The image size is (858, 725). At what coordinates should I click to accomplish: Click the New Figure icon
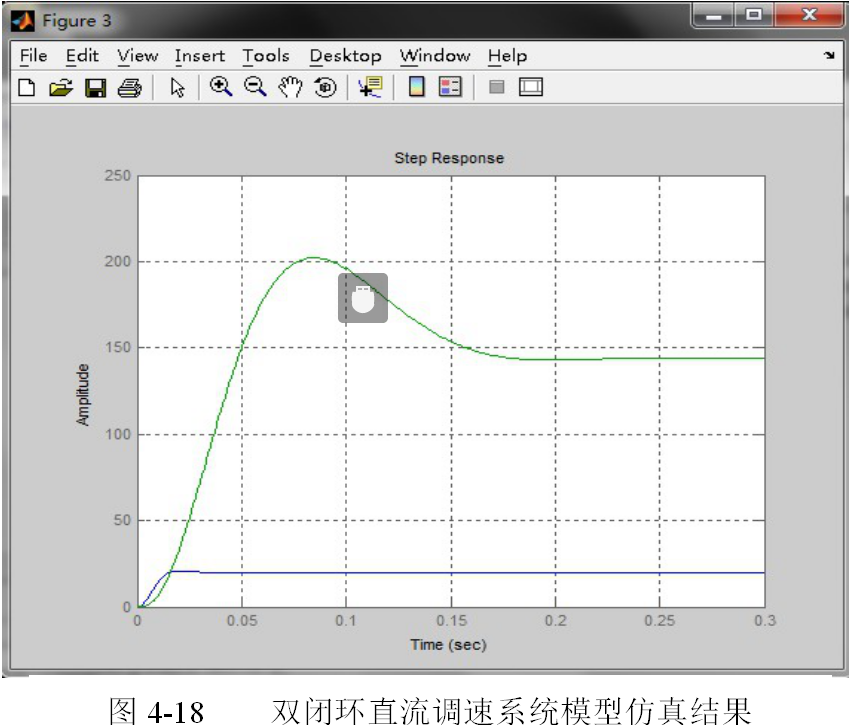(26, 88)
